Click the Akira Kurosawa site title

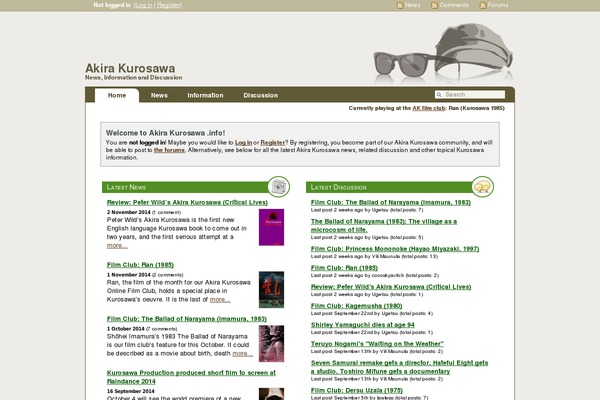click(130, 68)
